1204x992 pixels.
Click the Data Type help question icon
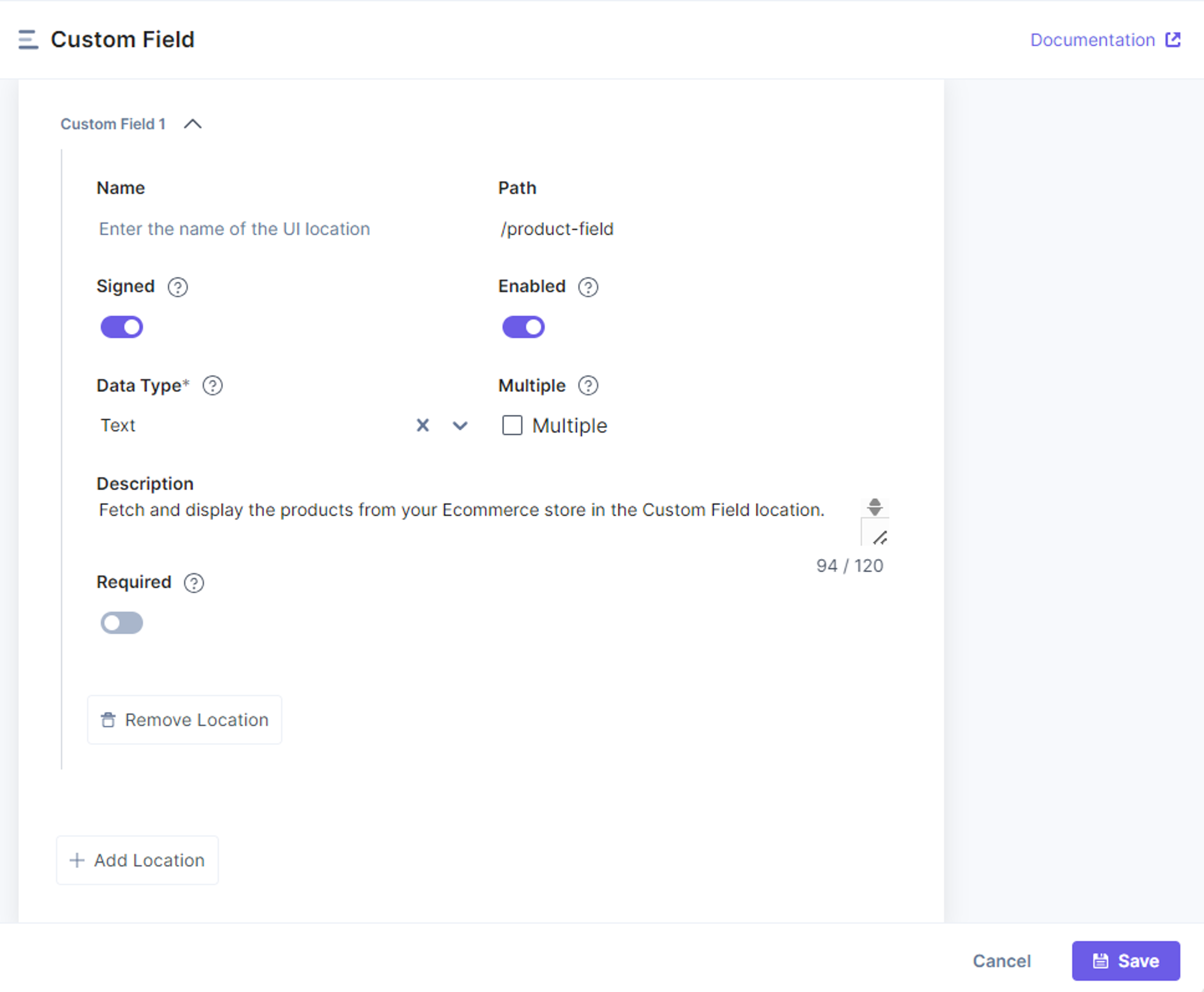[x=212, y=386]
